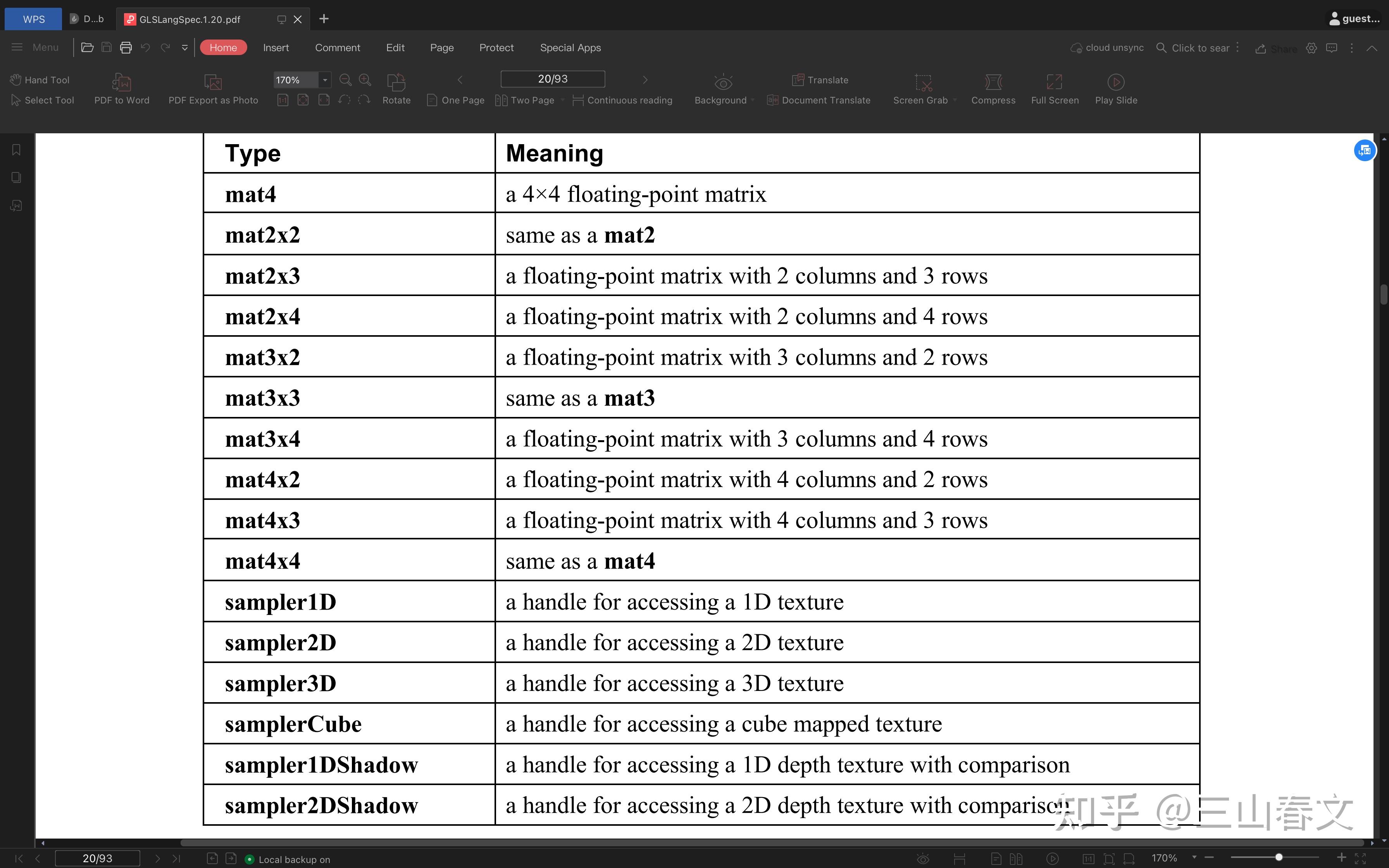Viewport: 1389px width, 868px height.
Task: Switch to the Page tab
Action: [x=441, y=48]
